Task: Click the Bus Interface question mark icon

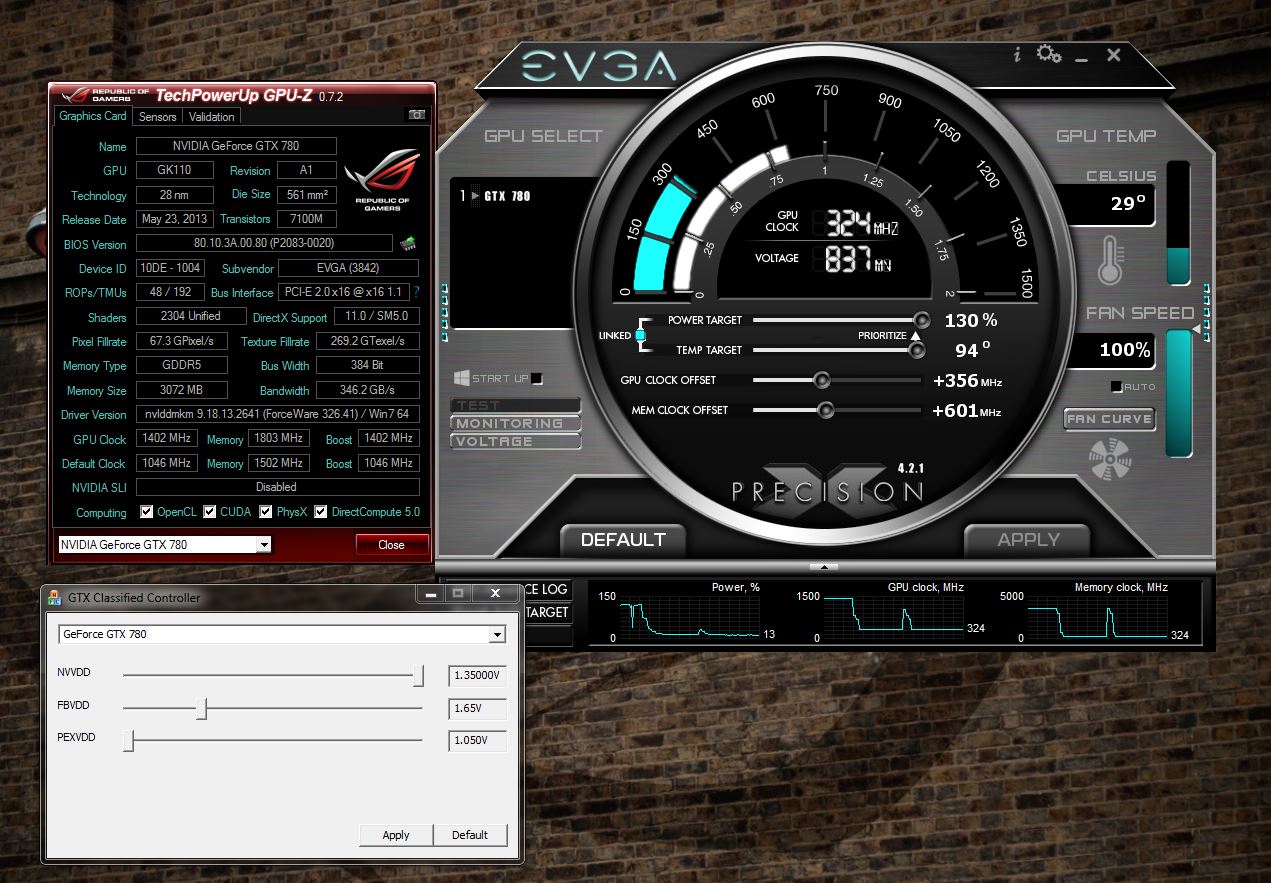Action: [x=416, y=292]
